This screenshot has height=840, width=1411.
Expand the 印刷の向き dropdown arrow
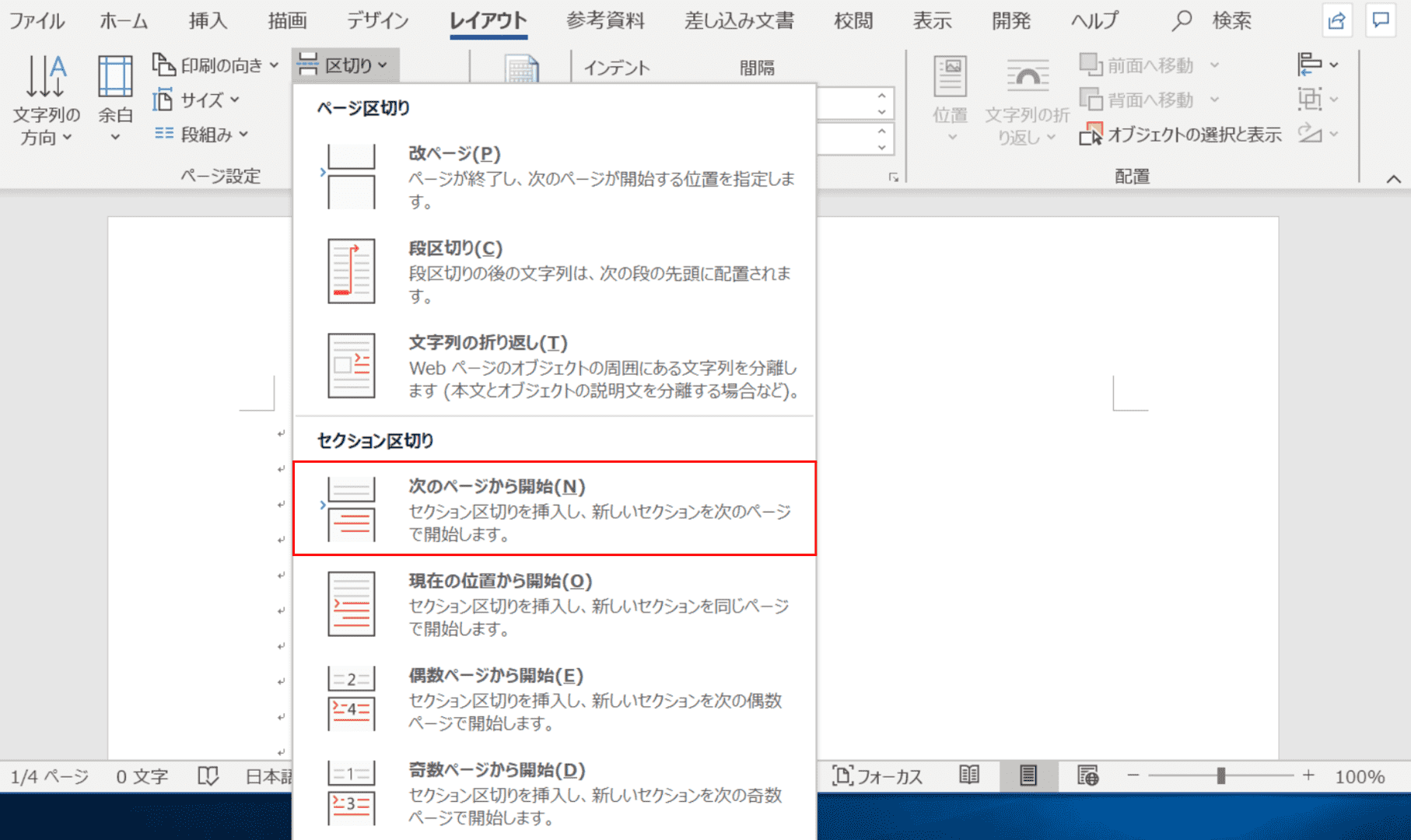point(274,65)
